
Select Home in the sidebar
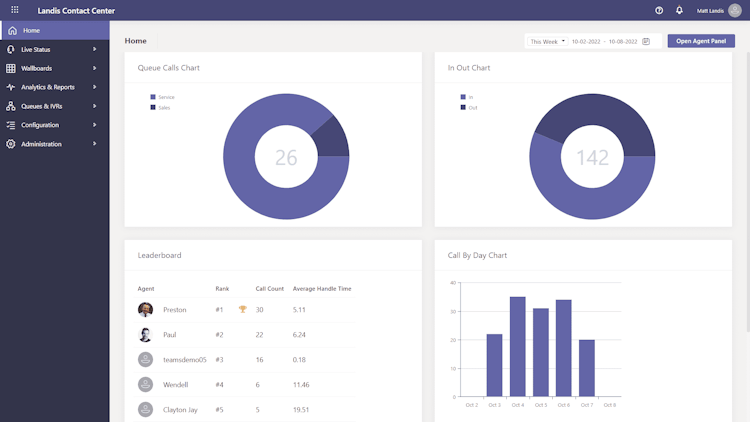(x=55, y=30)
